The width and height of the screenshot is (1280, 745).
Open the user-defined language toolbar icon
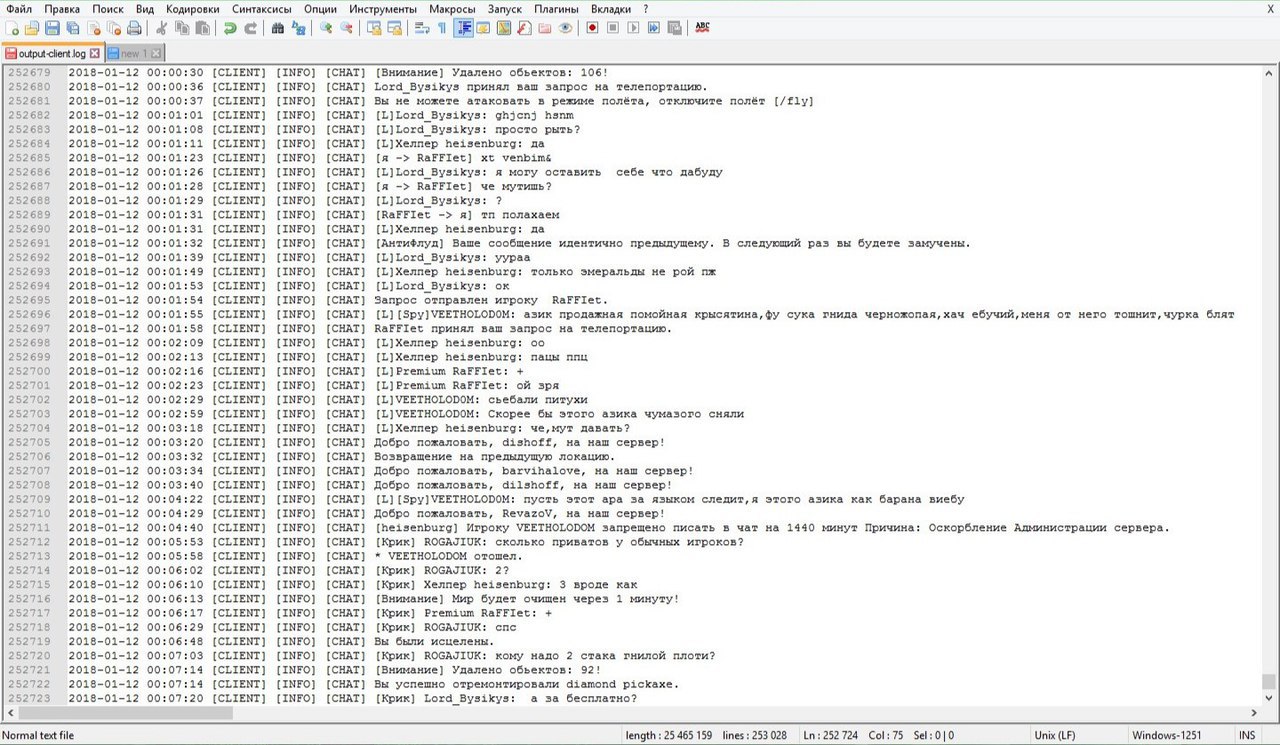coord(483,28)
